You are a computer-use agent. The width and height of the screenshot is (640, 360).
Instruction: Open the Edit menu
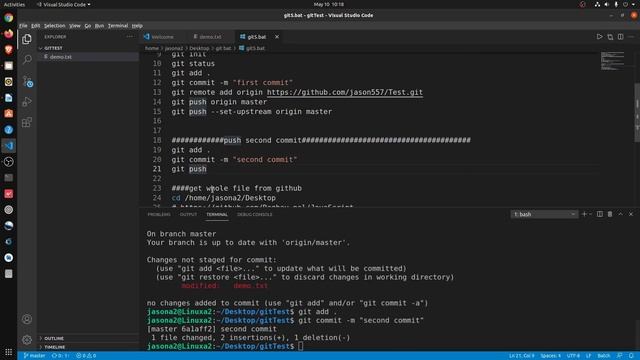tap(36, 26)
